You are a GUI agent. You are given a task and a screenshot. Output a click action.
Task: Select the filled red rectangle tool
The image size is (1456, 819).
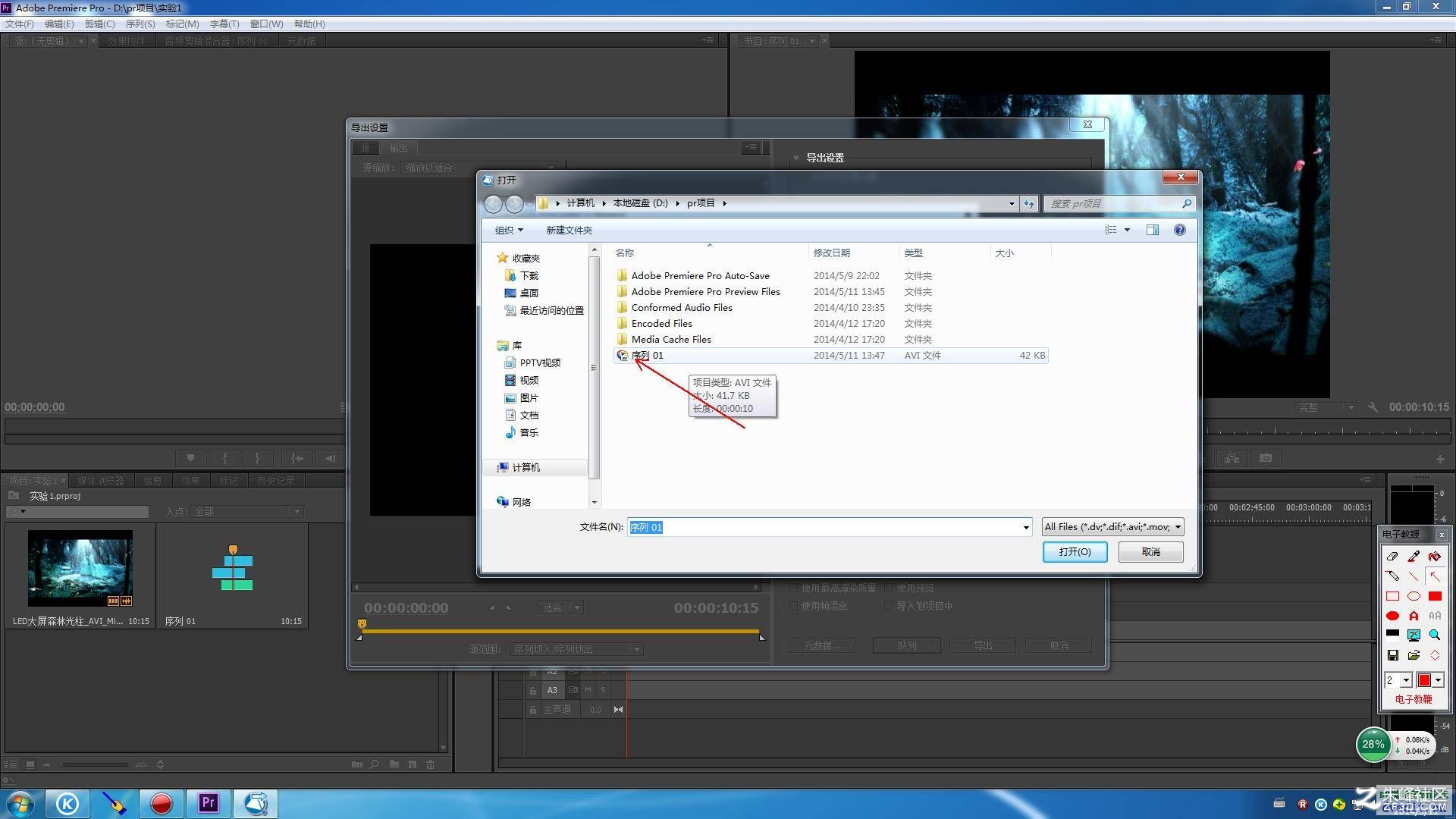(x=1435, y=596)
